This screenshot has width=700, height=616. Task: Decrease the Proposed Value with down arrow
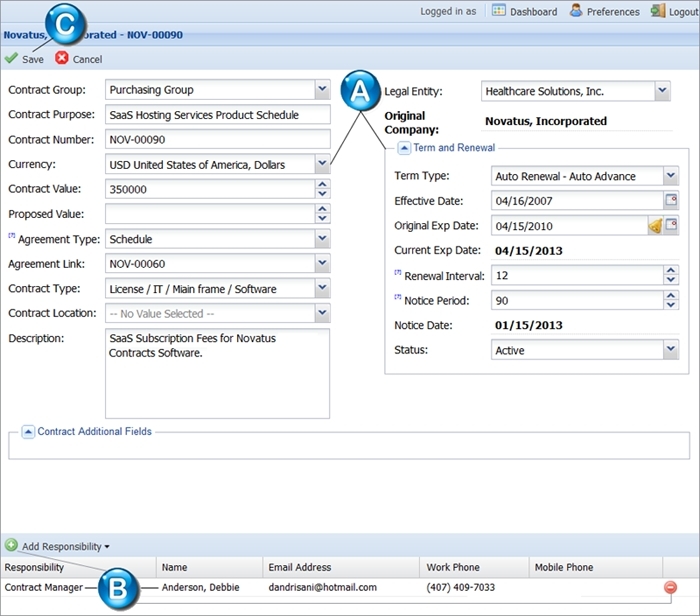(322, 219)
